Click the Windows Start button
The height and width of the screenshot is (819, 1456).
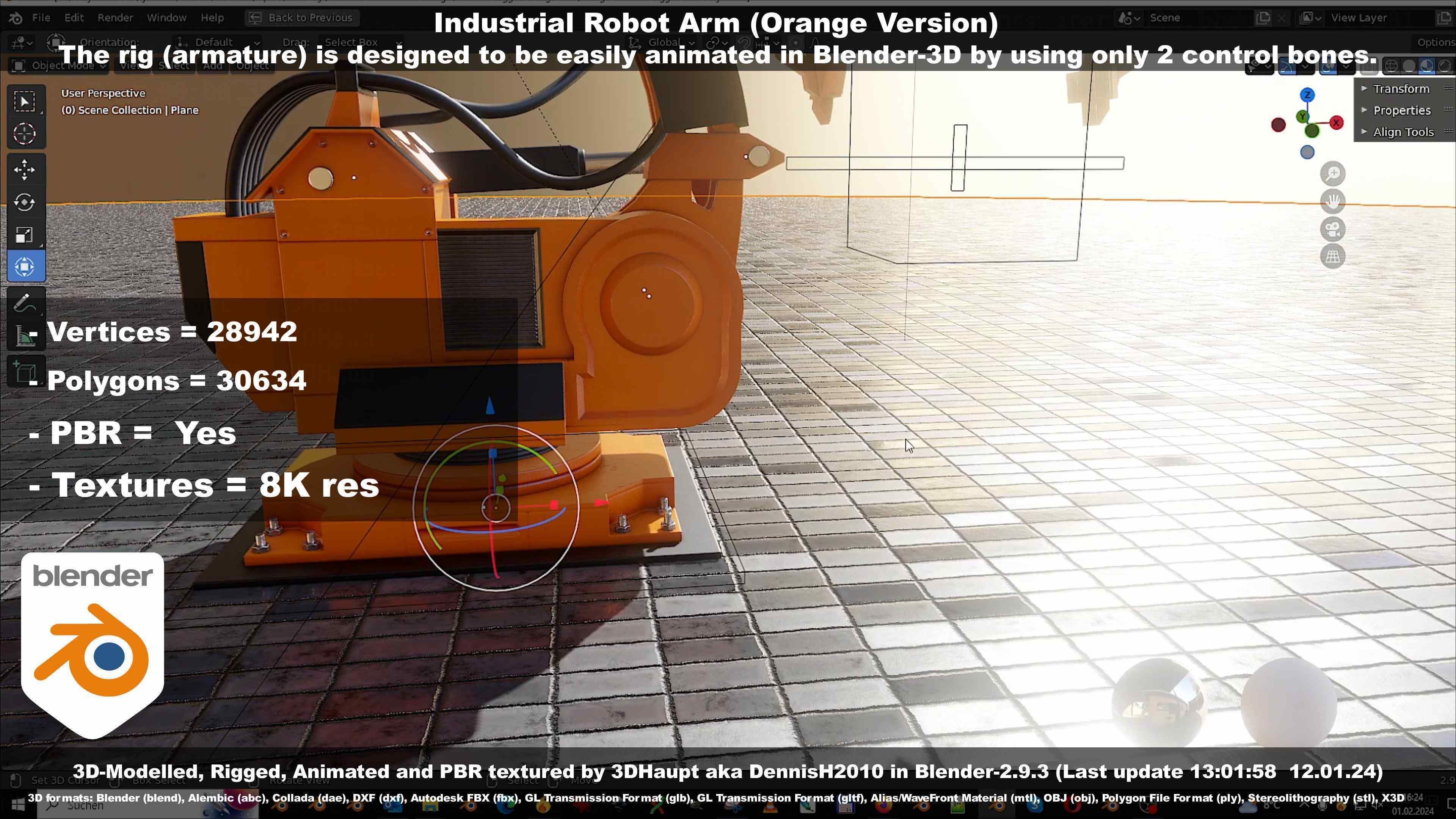point(17,805)
